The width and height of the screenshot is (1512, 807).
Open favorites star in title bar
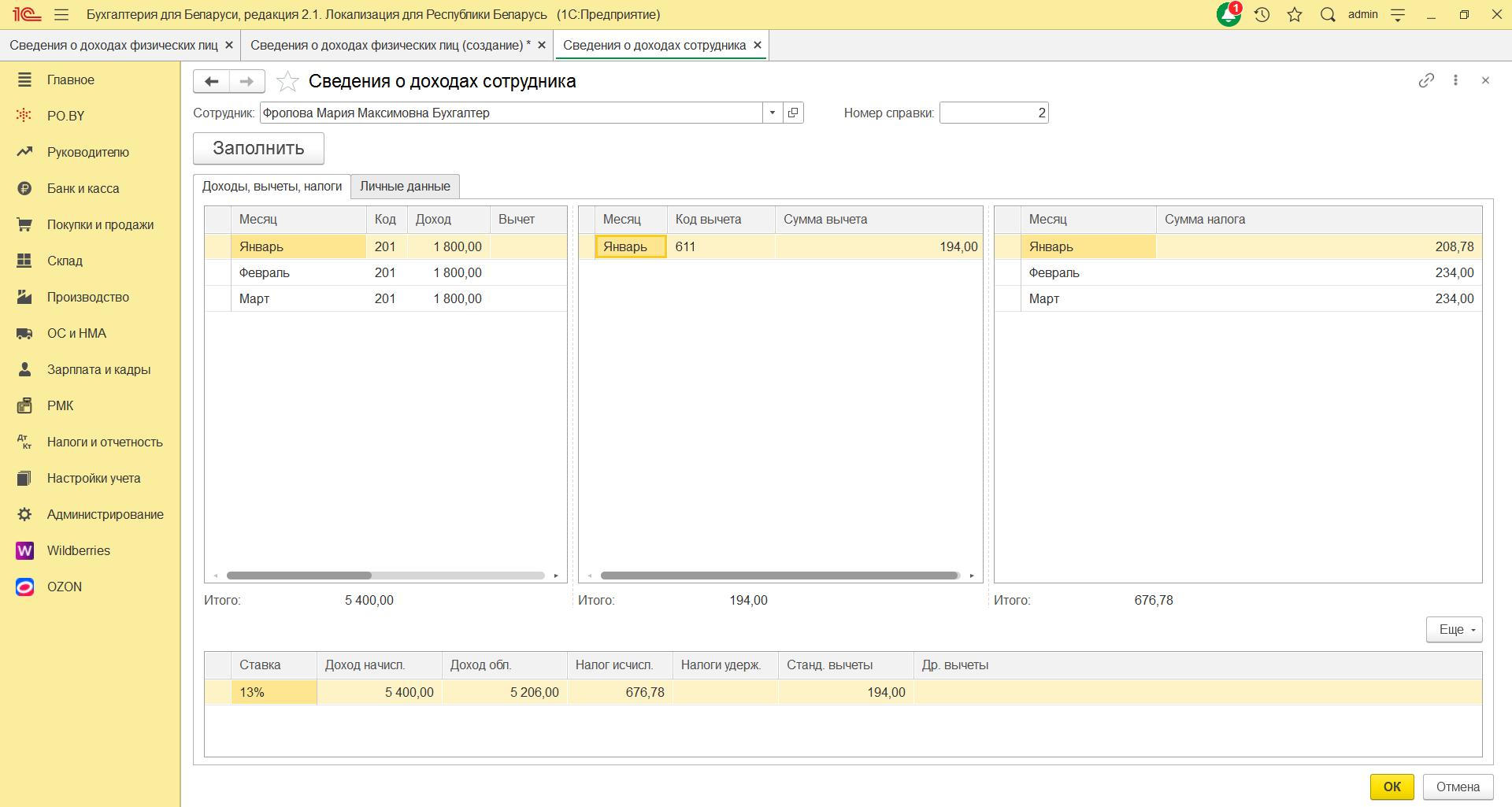(x=1295, y=15)
